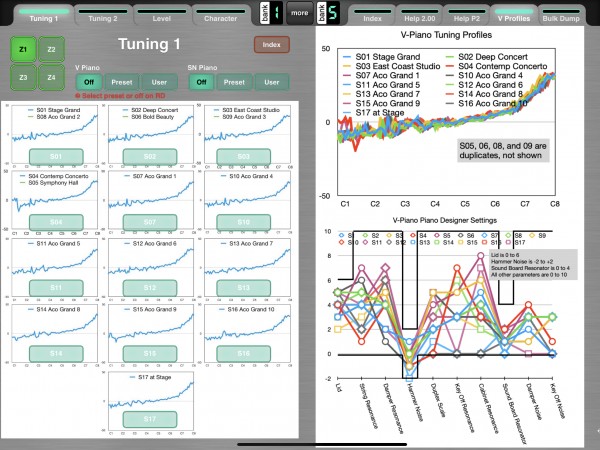This screenshot has height=450, width=600.
Task: Set V Piano tuning to Off
Action: tap(89, 82)
